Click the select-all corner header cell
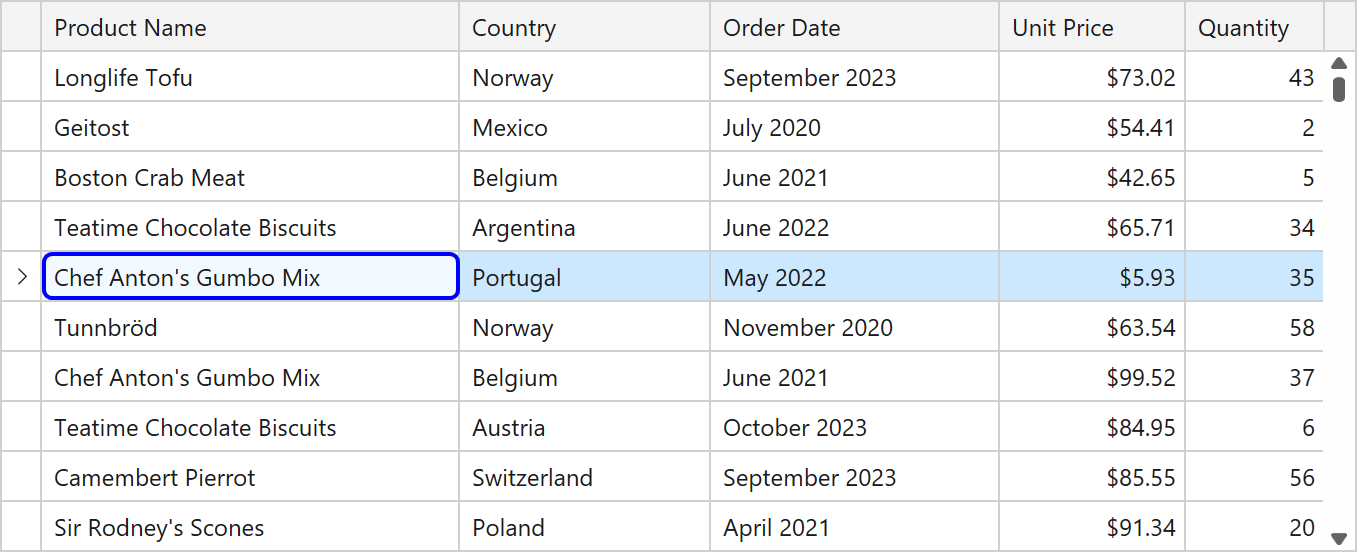Screen dimensions: 1357x552 tap(21, 27)
